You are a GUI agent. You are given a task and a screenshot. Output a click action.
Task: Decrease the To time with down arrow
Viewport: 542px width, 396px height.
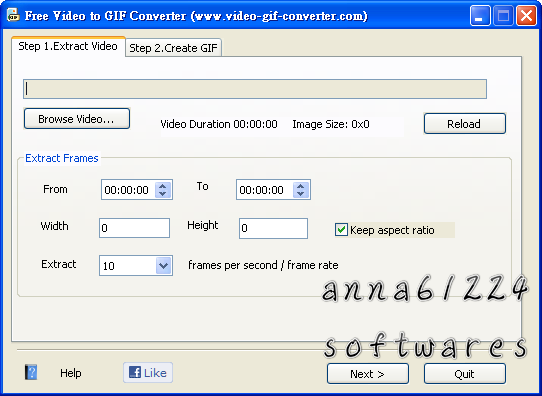pos(300,194)
